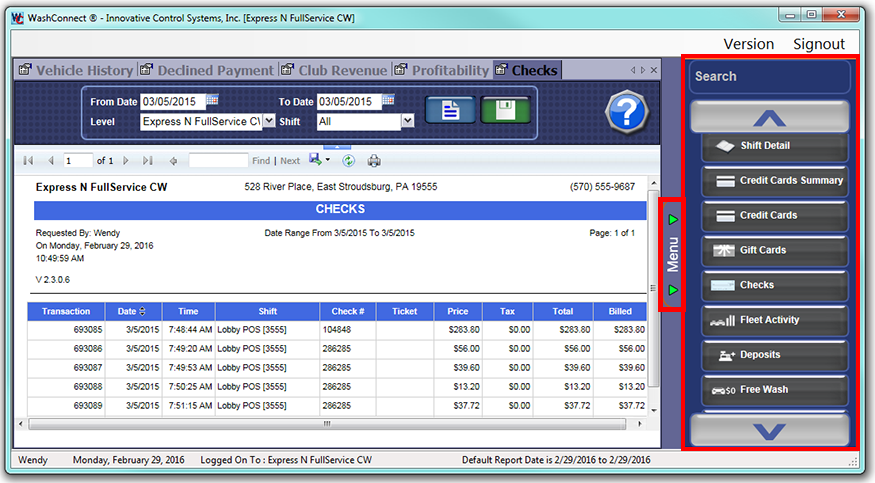Open the Credit Cards Summary report
The width and height of the screenshot is (875, 483).
(775, 181)
